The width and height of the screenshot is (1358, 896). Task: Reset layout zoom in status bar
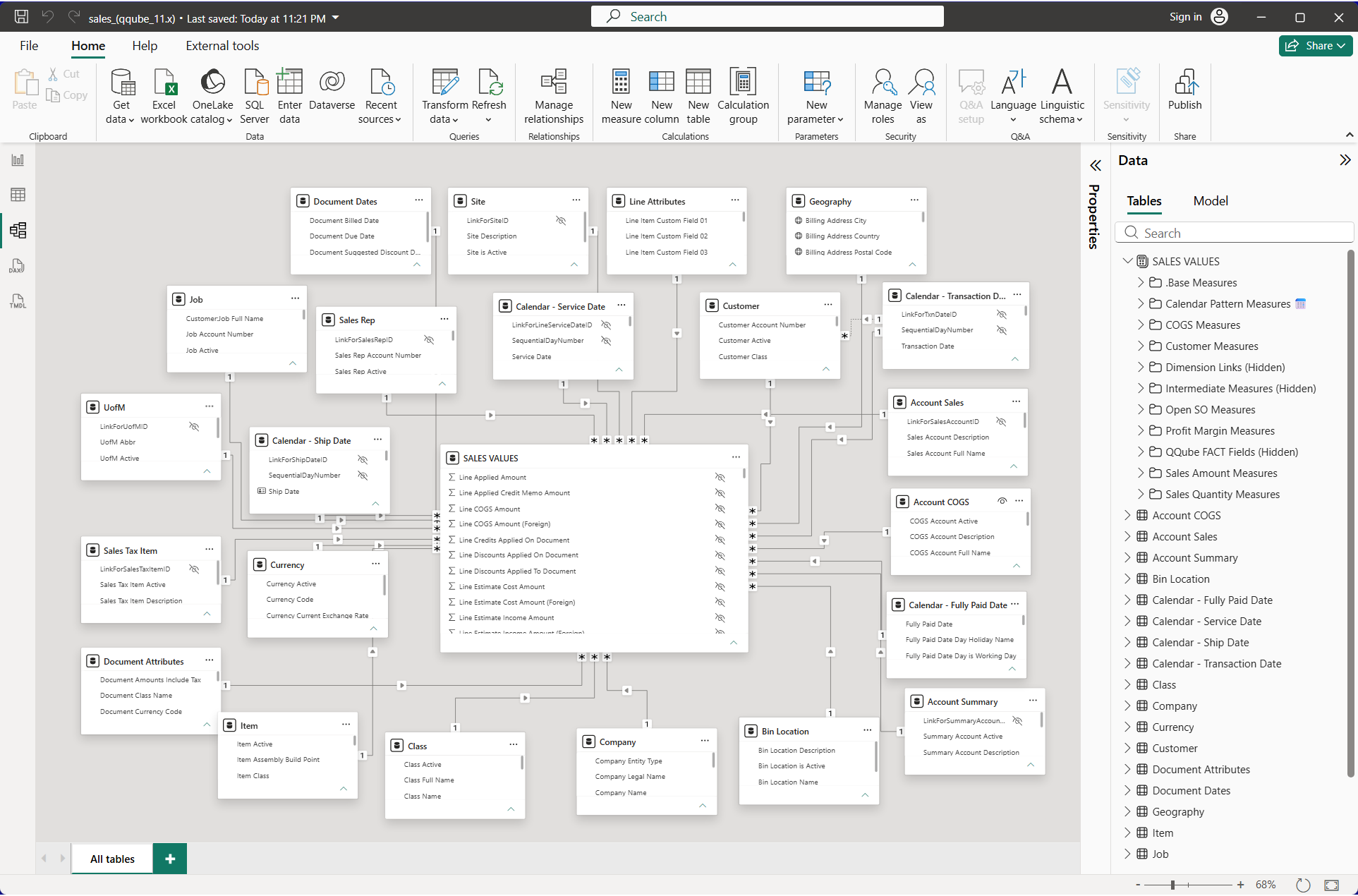1303,885
